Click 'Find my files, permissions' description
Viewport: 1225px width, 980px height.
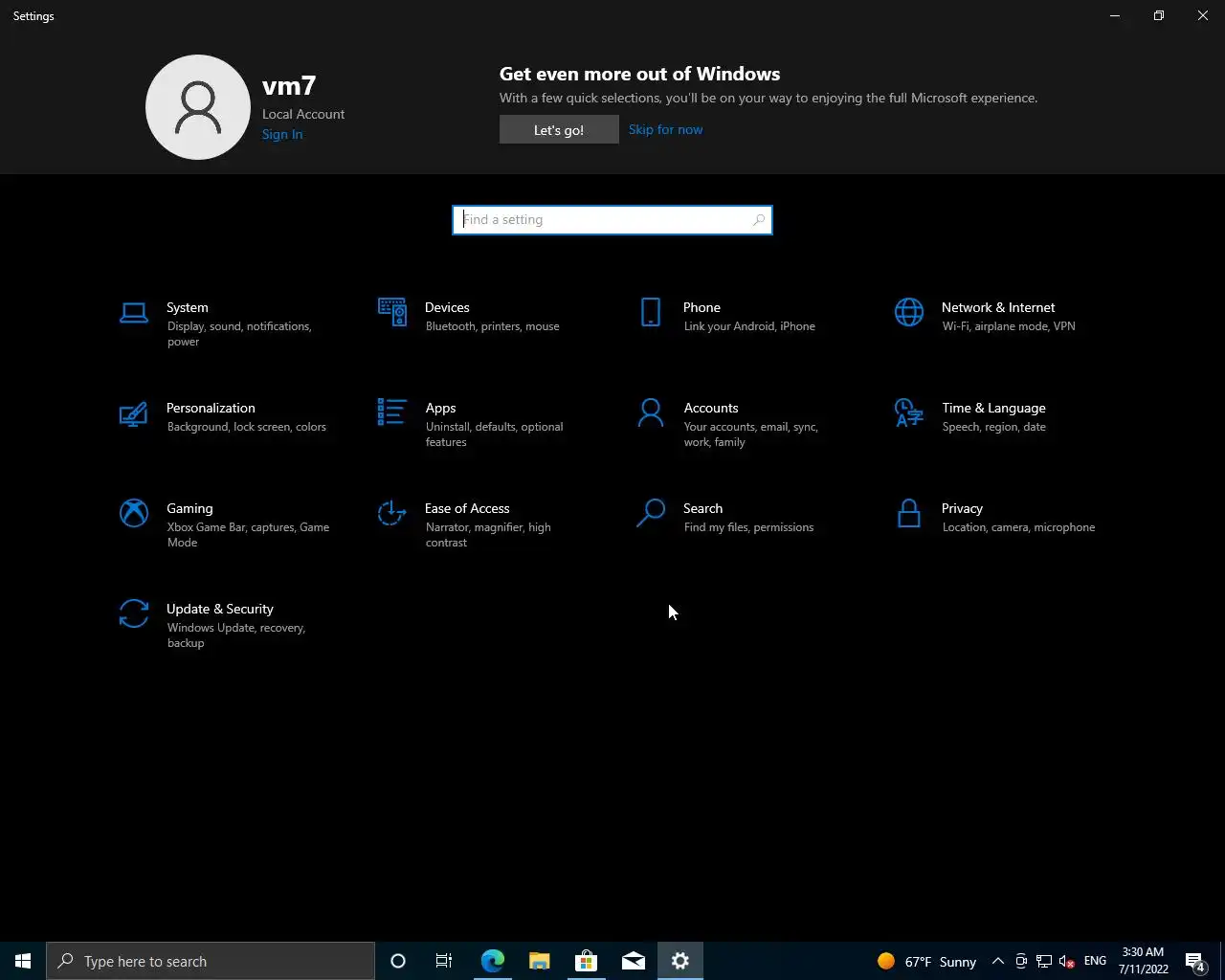tap(748, 527)
